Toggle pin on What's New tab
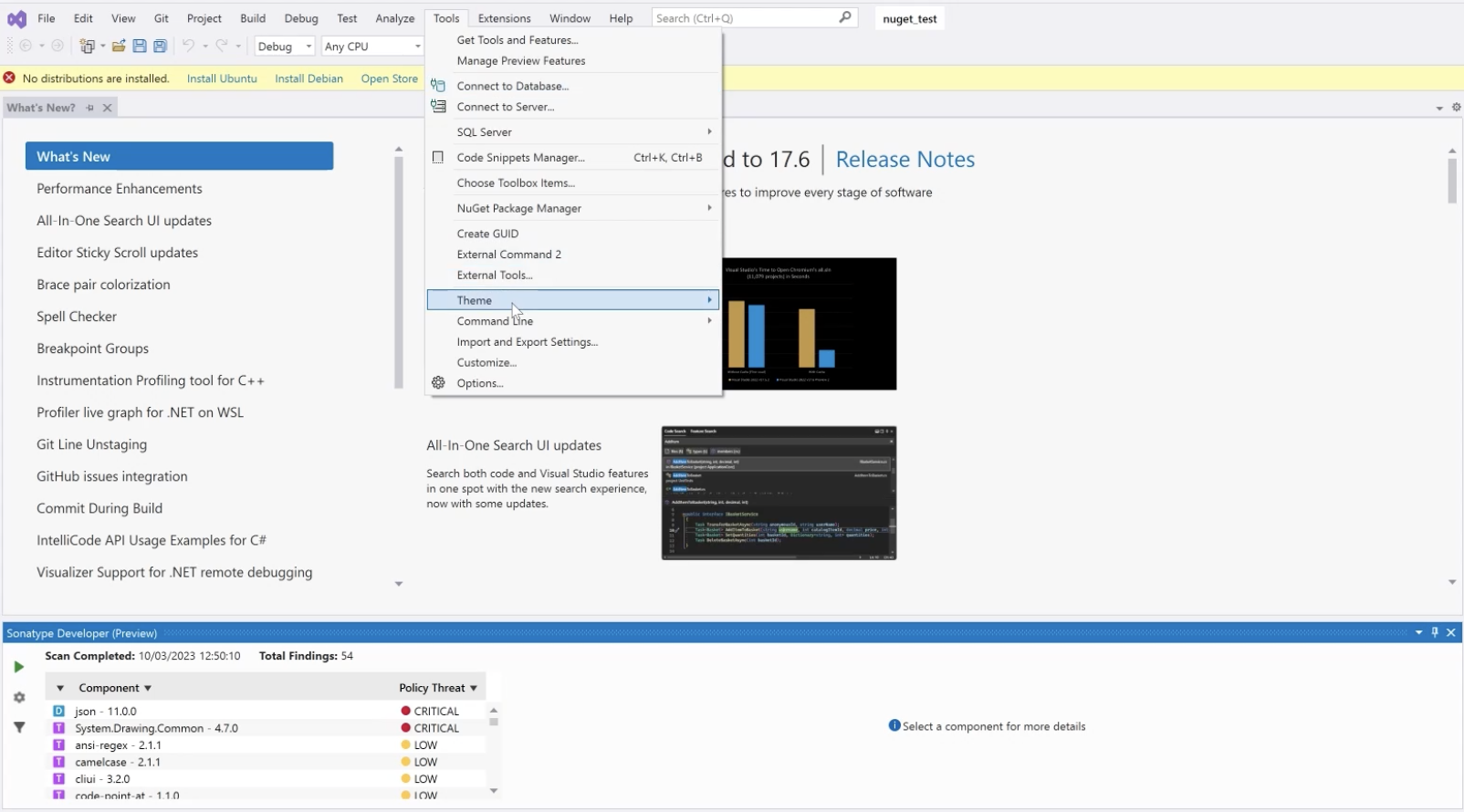 click(89, 108)
